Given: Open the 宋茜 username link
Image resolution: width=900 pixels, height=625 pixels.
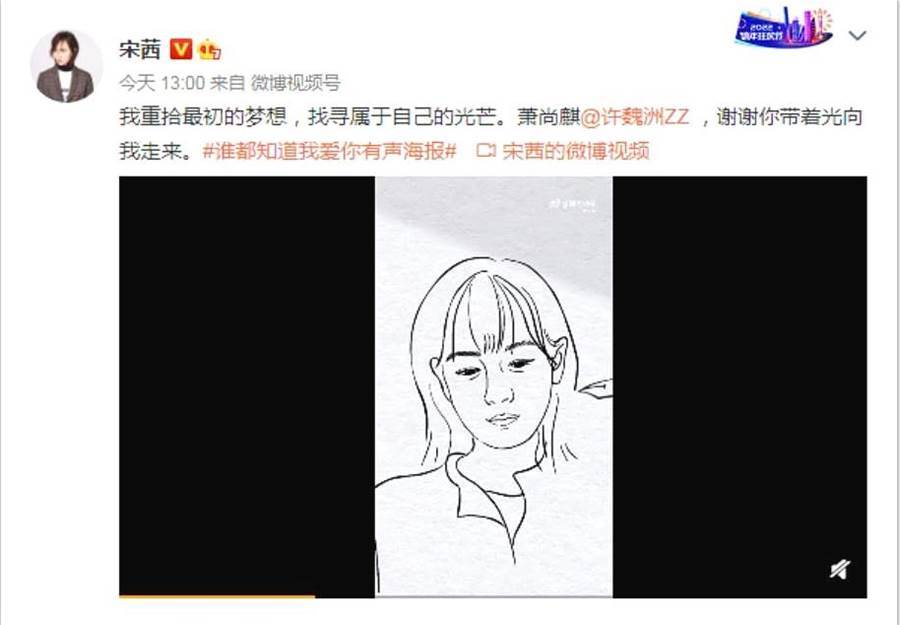Looking at the screenshot, I should (x=139, y=49).
